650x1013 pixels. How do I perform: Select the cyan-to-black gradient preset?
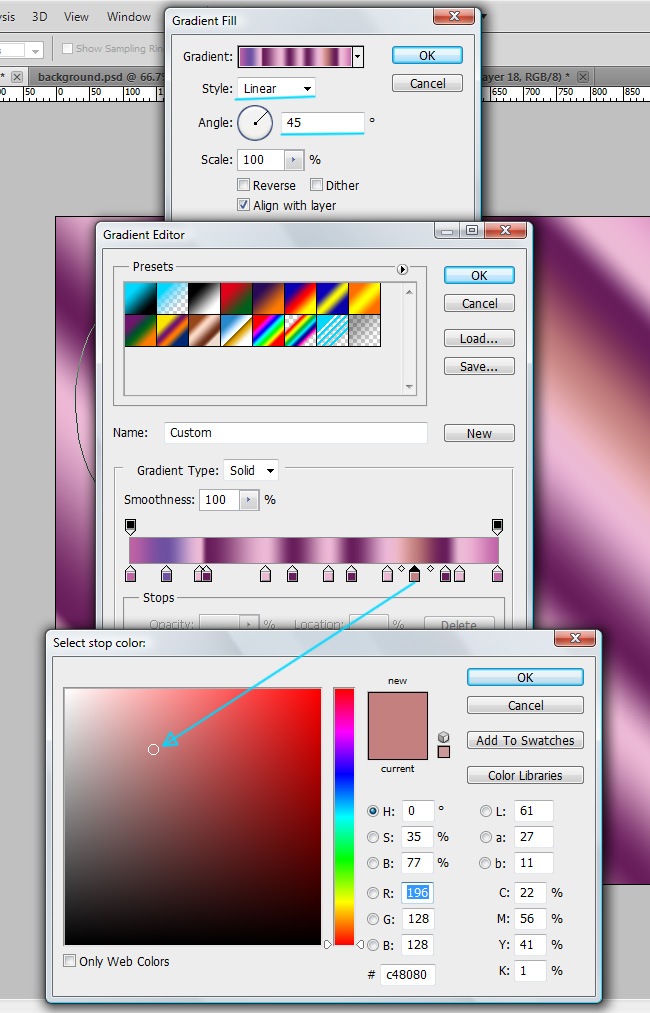tap(140, 298)
